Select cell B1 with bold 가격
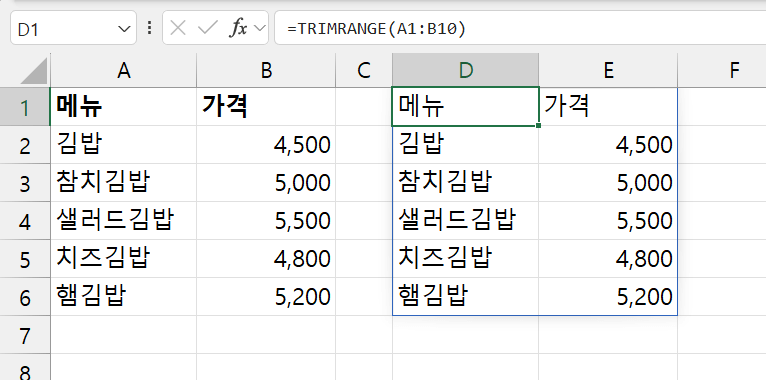 [x=266, y=107]
